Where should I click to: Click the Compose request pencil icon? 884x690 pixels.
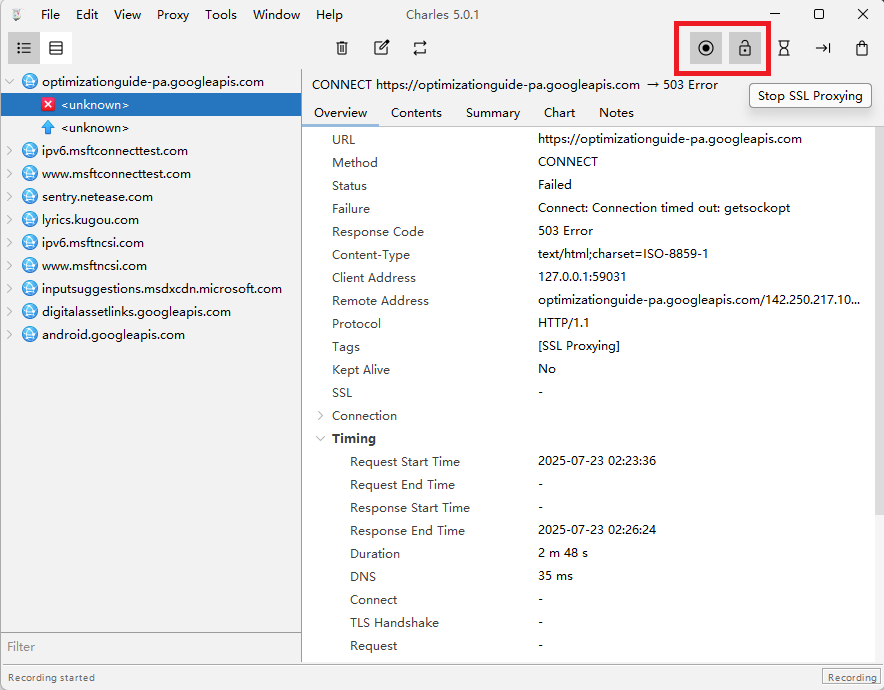point(381,48)
